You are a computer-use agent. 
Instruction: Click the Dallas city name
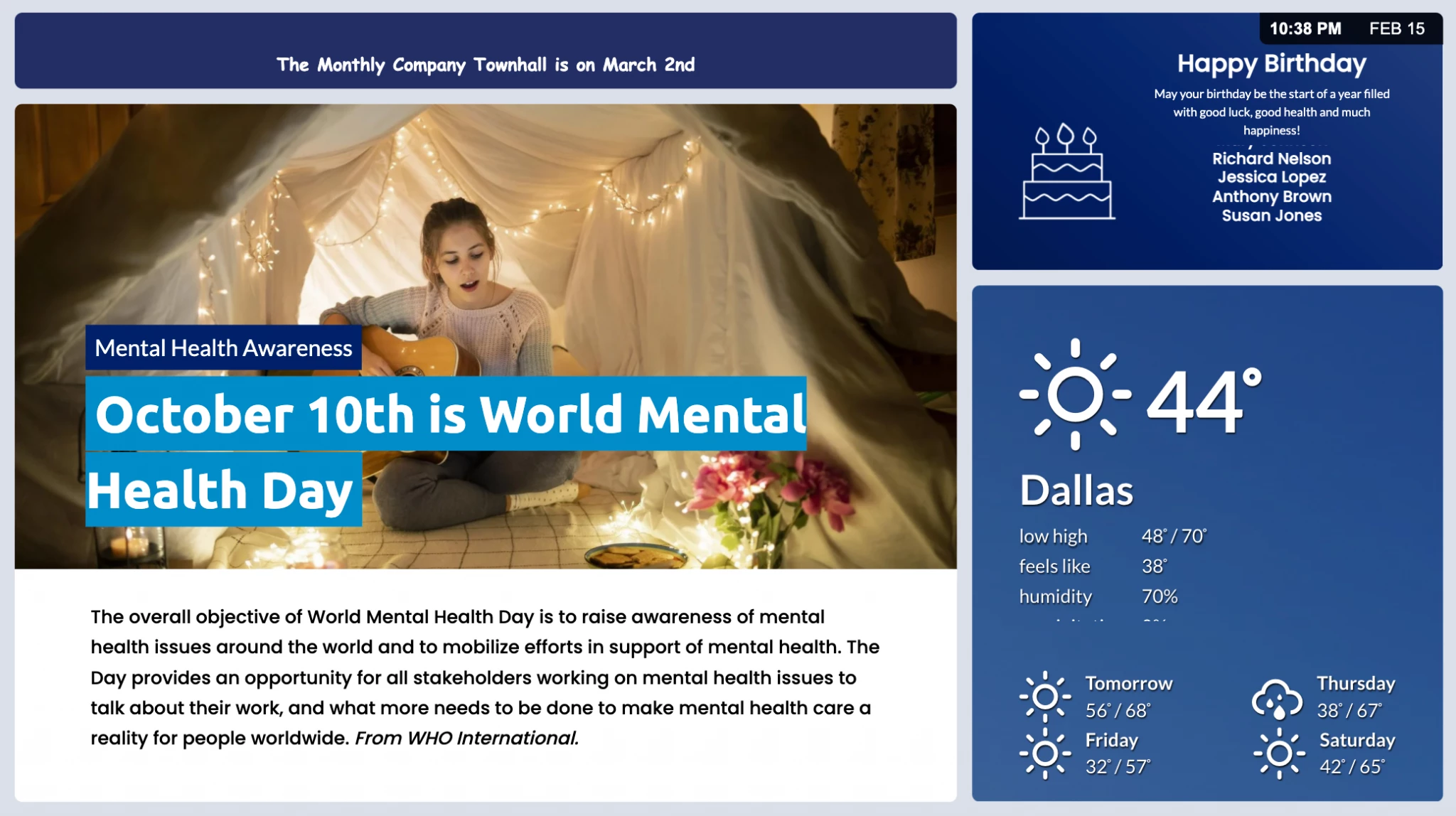pyautogui.click(x=1076, y=490)
